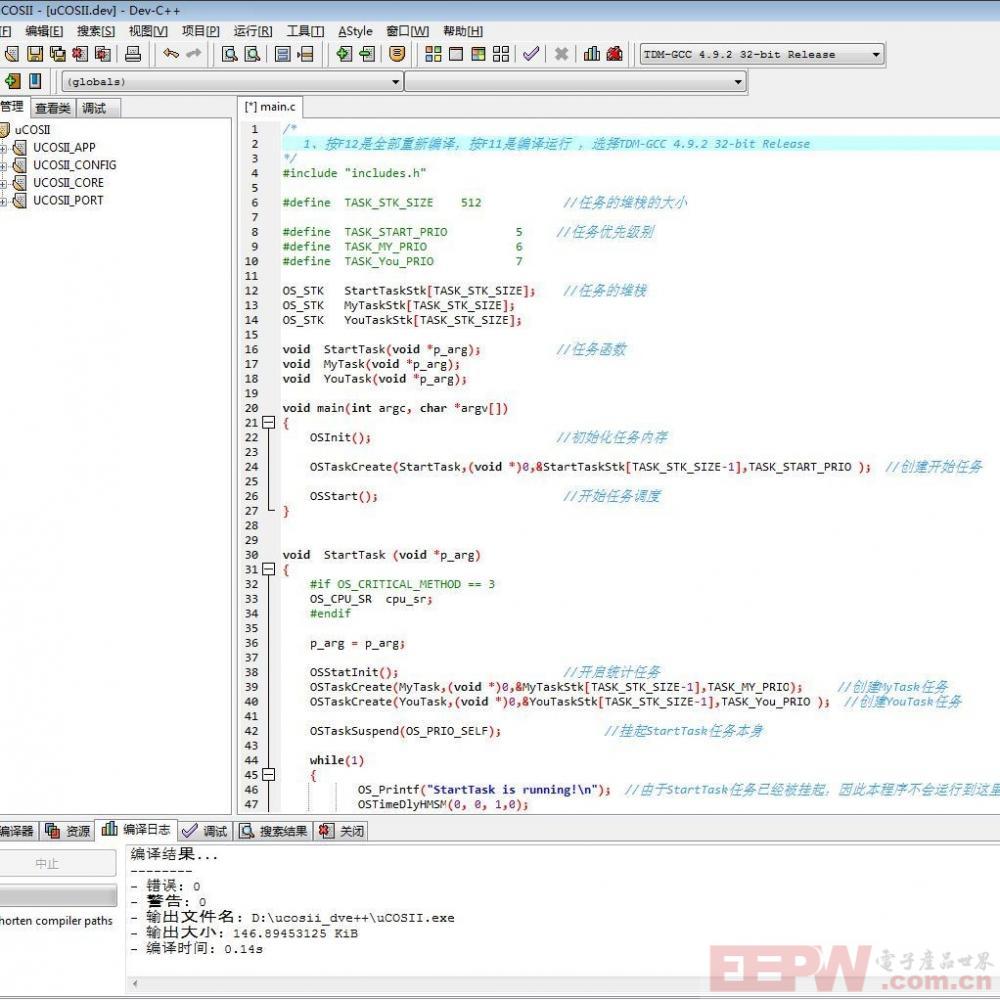The height and width of the screenshot is (1000, 1000).
Task: Select the UCOSII_CORE folder in the project tree
Action: pos(68,183)
